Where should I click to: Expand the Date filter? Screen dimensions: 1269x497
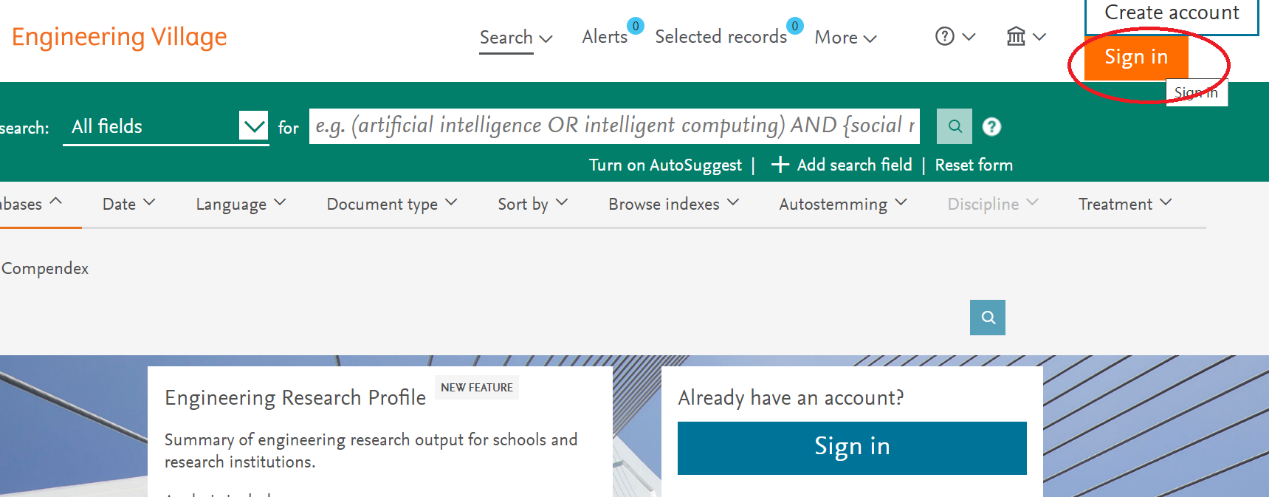pos(129,204)
